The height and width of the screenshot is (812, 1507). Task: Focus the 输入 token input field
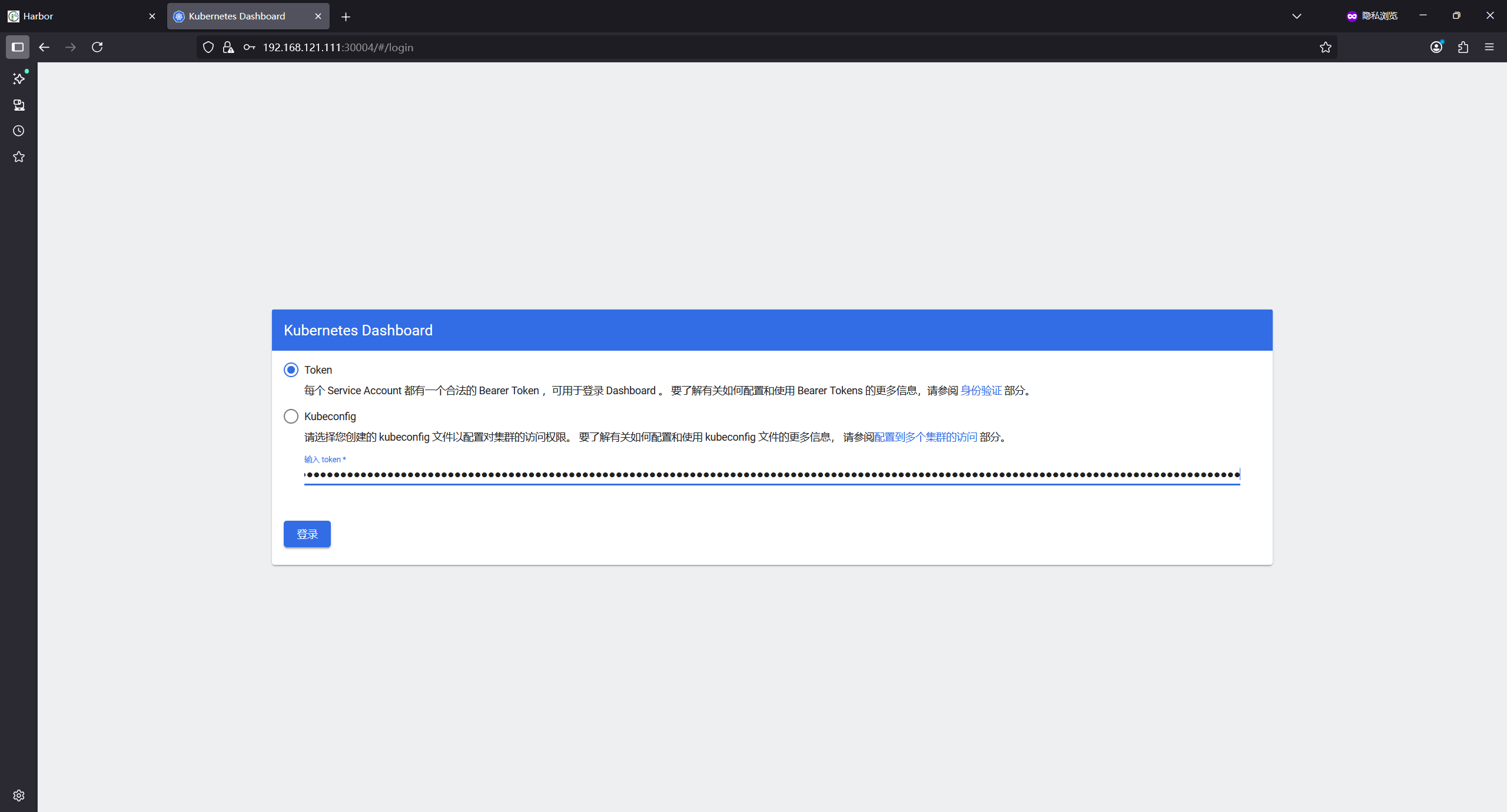[x=772, y=474]
